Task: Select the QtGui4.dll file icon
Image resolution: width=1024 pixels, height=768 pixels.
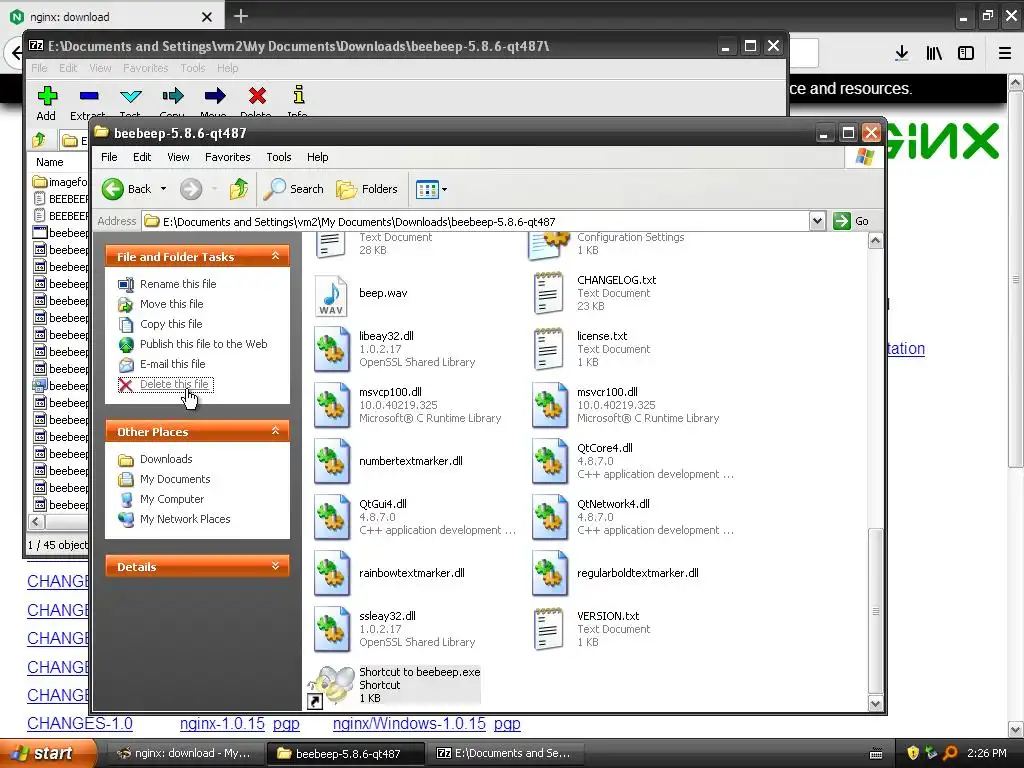Action: click(331, 517)
